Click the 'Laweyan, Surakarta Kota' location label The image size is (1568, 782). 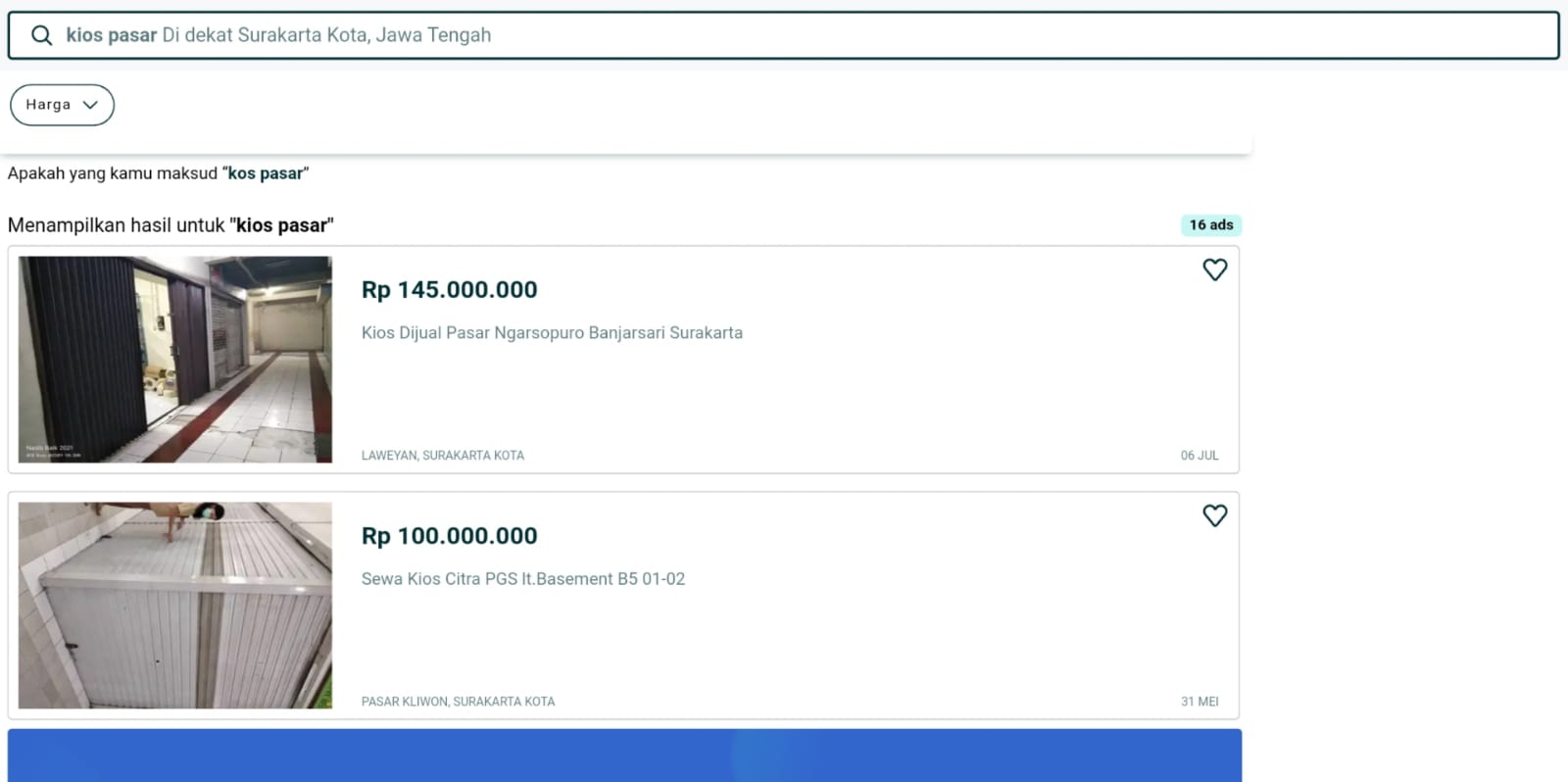click(442, 456)
